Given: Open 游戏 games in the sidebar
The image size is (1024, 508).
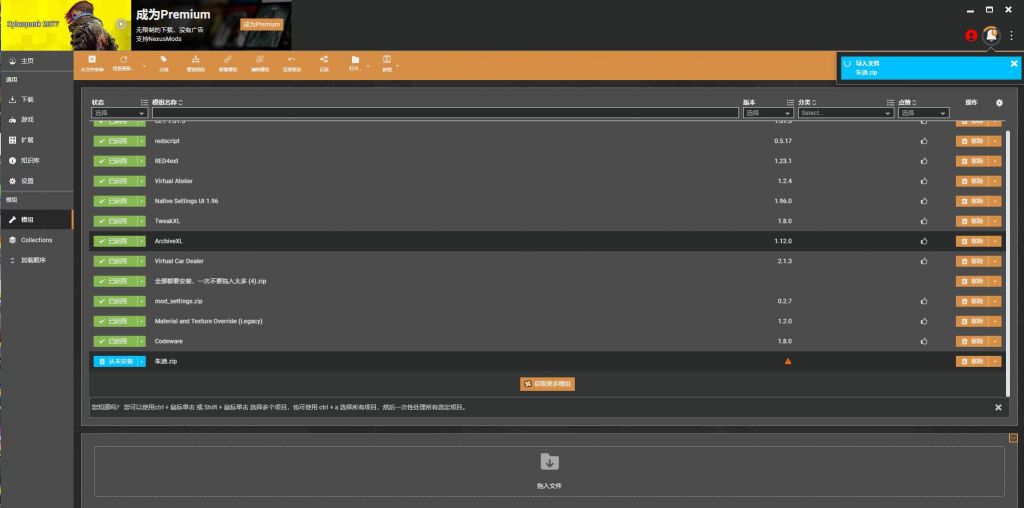Looking at the screenshot, I should 37,119.
